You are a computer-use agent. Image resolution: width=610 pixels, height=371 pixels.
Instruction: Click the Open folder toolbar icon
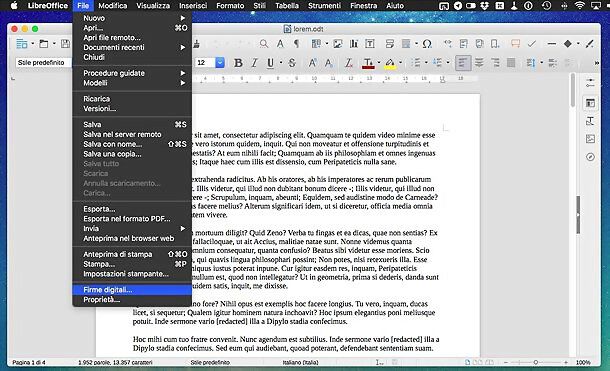44,44
